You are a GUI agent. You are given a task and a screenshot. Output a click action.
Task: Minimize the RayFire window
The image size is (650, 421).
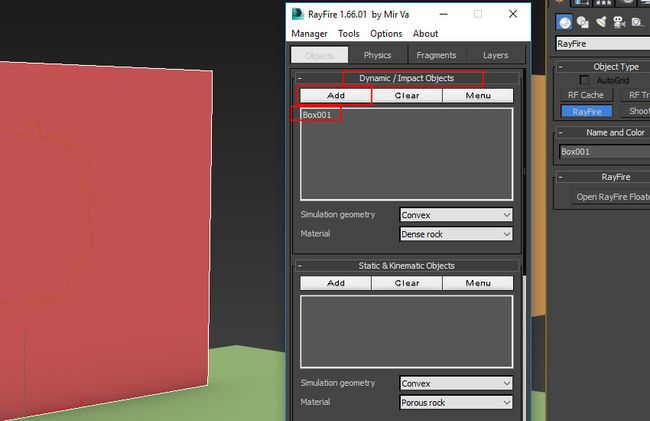(444, 14)
